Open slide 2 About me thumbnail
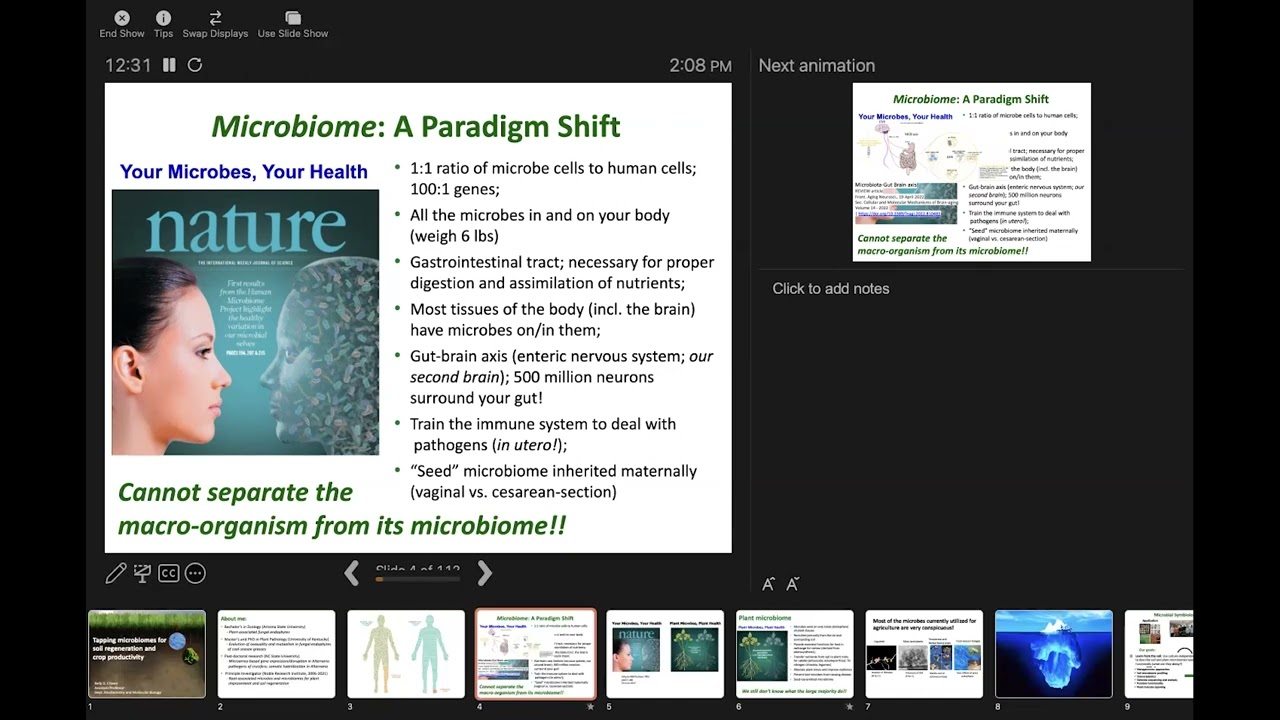This screenshot has width=1280, height=720. pos(277,654)
